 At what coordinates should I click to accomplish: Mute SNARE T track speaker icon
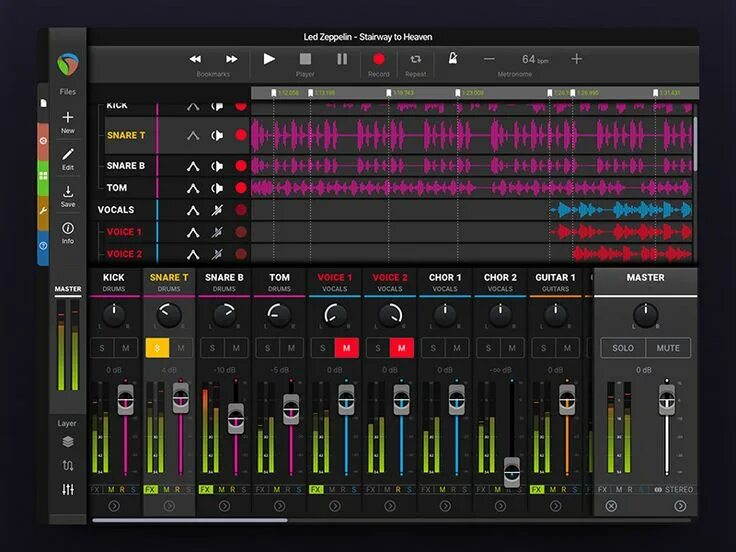click(x=217, y=136)
